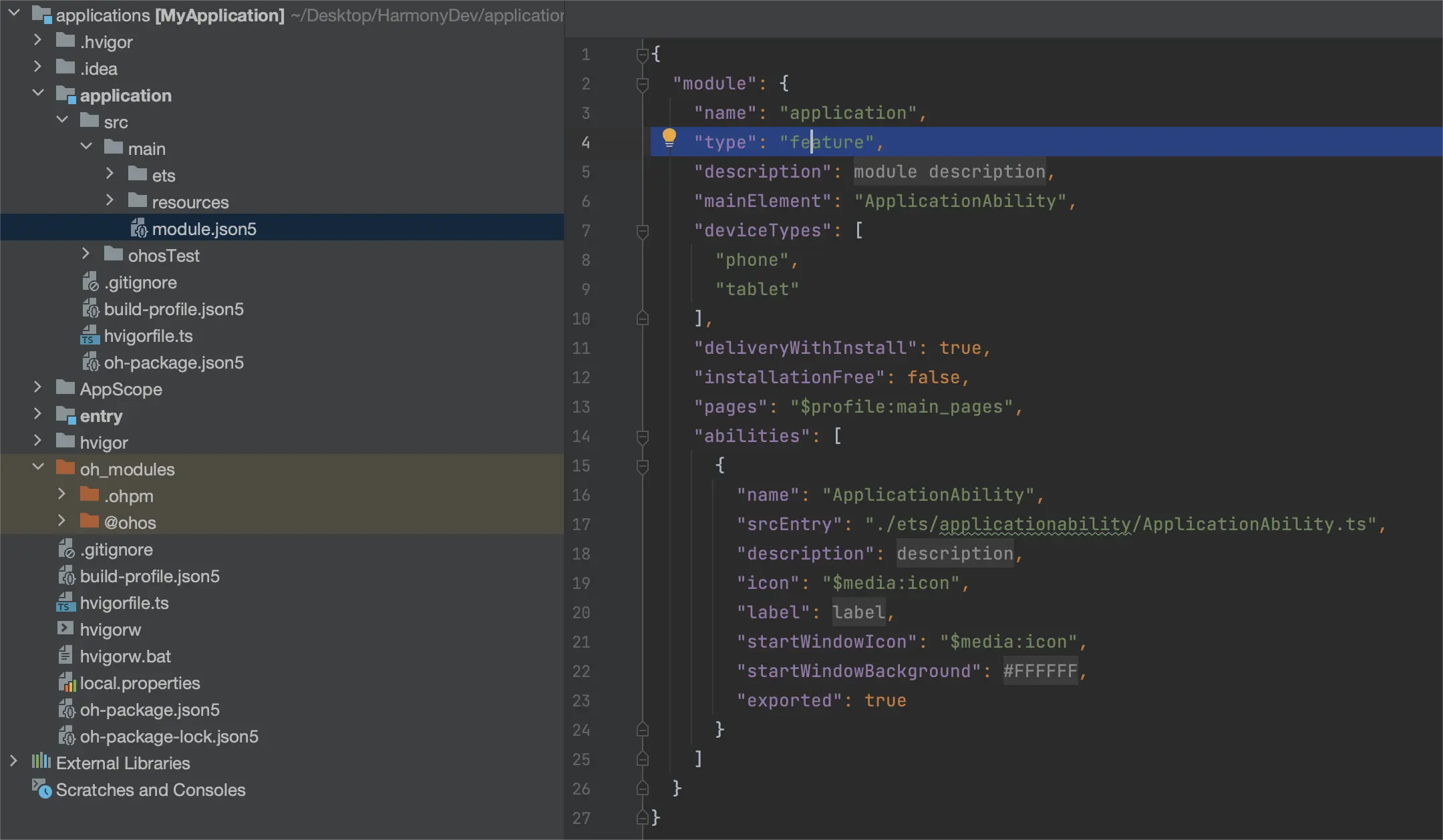
Task: Collapse the applications project root
Action: coord(14,13)
